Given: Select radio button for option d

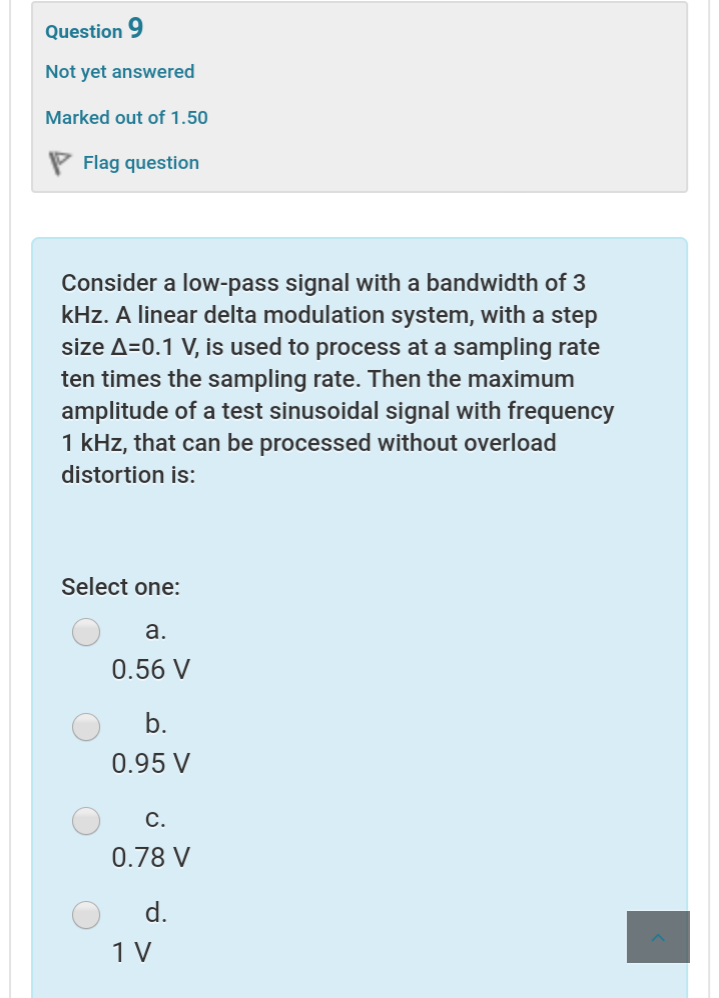Looking at the screenshot, I should (86, 914).
